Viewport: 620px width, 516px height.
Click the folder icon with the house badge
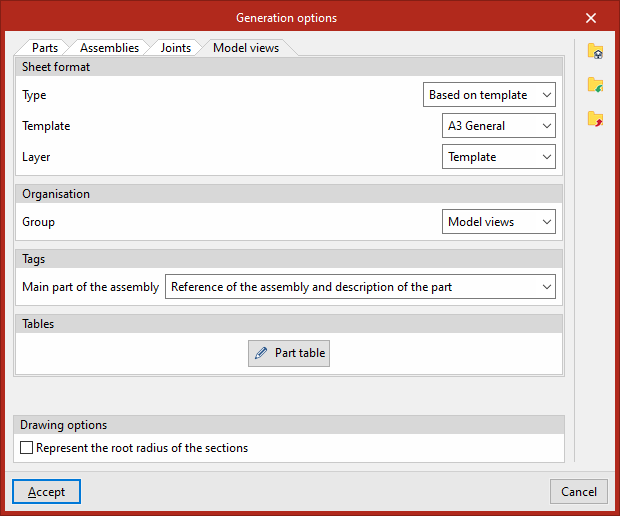[595, 51]
